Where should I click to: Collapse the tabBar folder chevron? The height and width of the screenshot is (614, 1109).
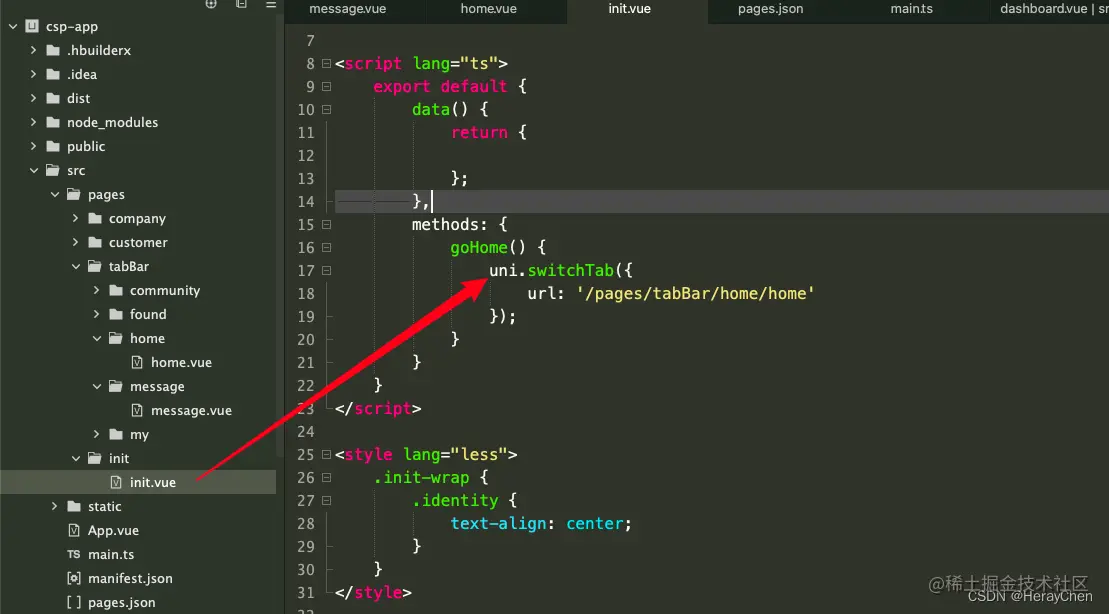tap(76, 267)
